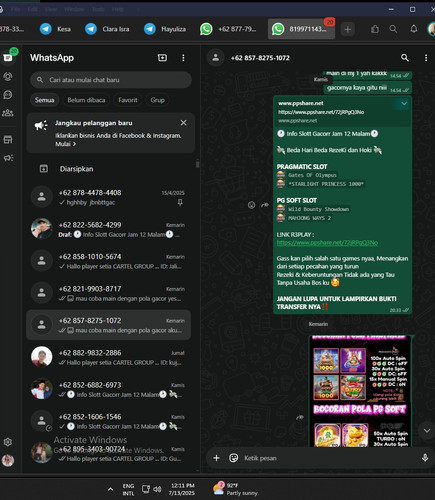The width and height of the screenshot is (435, 500).
Task: Open the Status icon in the sidebar
Action: point(8,77)
